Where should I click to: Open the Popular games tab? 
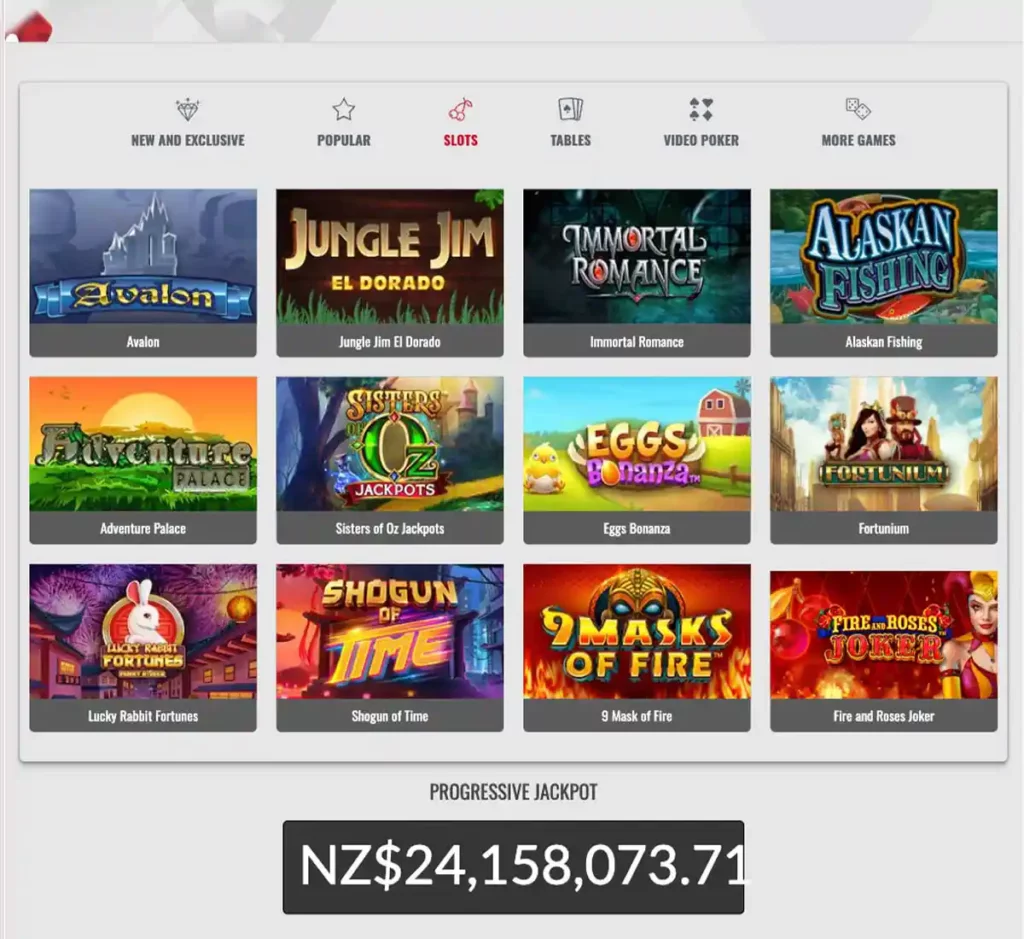(x=343, y=125)
